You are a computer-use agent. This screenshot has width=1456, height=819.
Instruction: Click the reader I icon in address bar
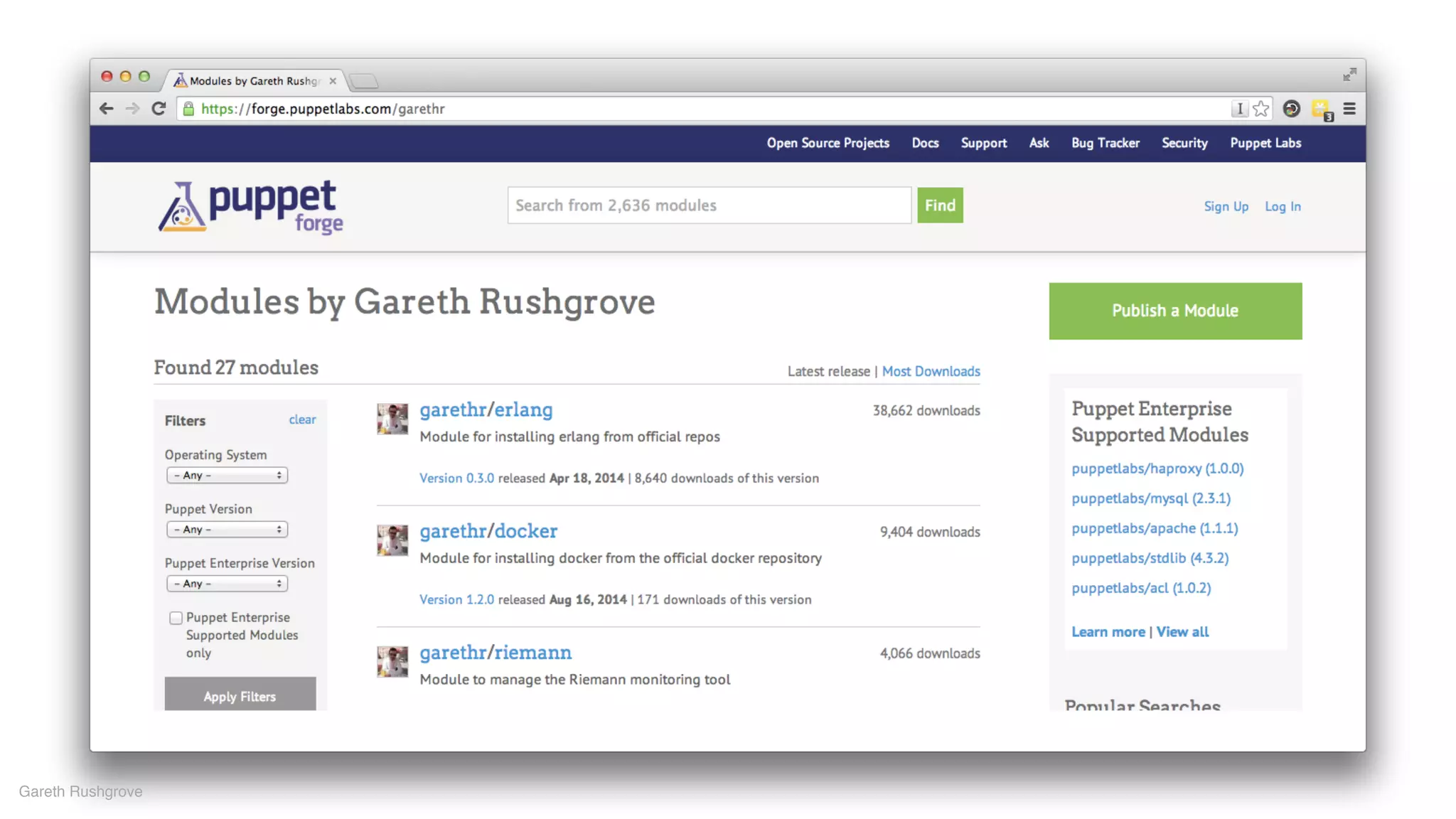1239,109
